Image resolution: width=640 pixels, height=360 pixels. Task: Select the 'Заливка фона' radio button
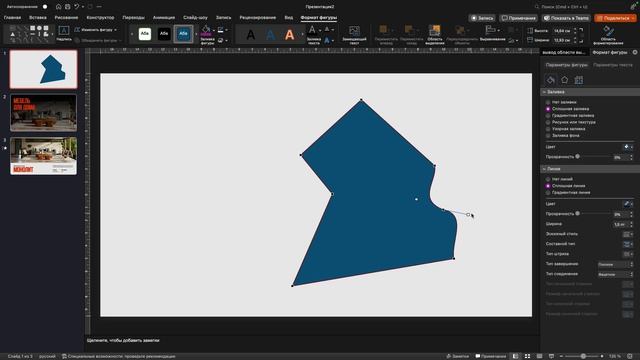[x=548, y=136]
